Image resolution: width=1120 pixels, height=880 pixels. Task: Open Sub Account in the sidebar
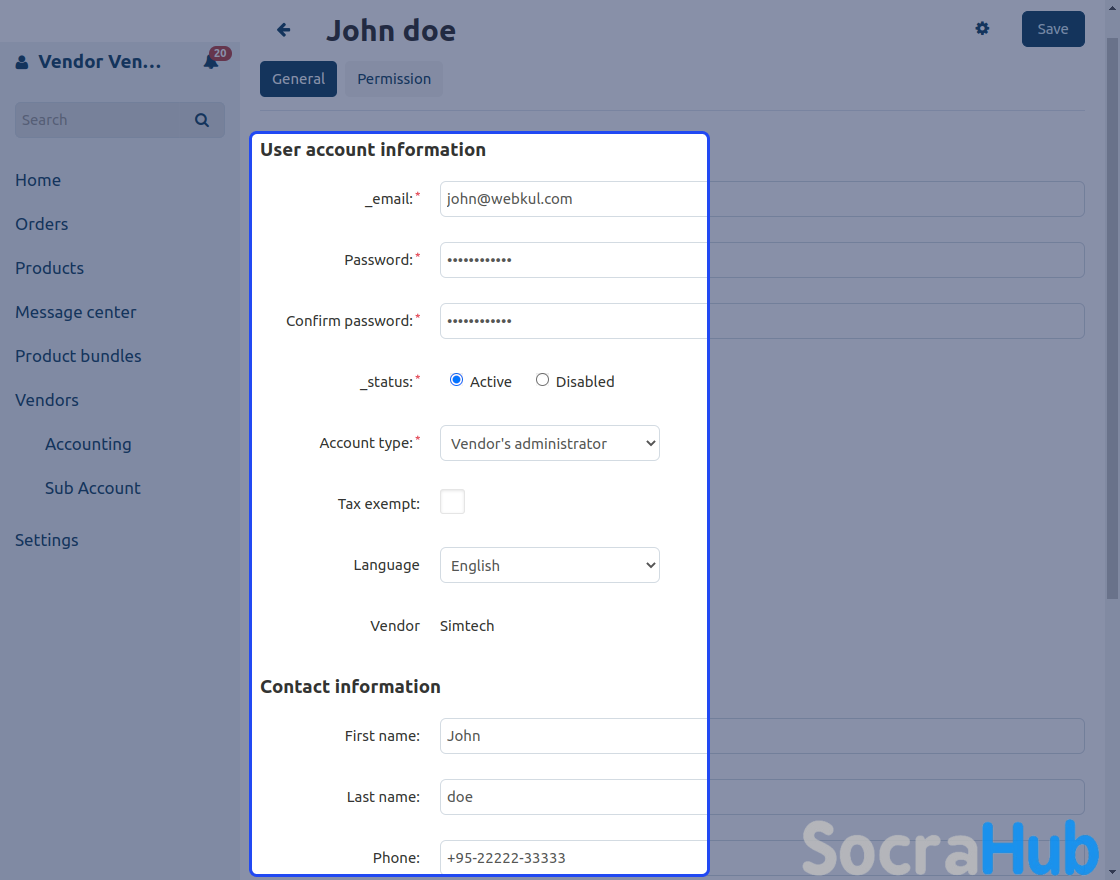coord(93,488)
